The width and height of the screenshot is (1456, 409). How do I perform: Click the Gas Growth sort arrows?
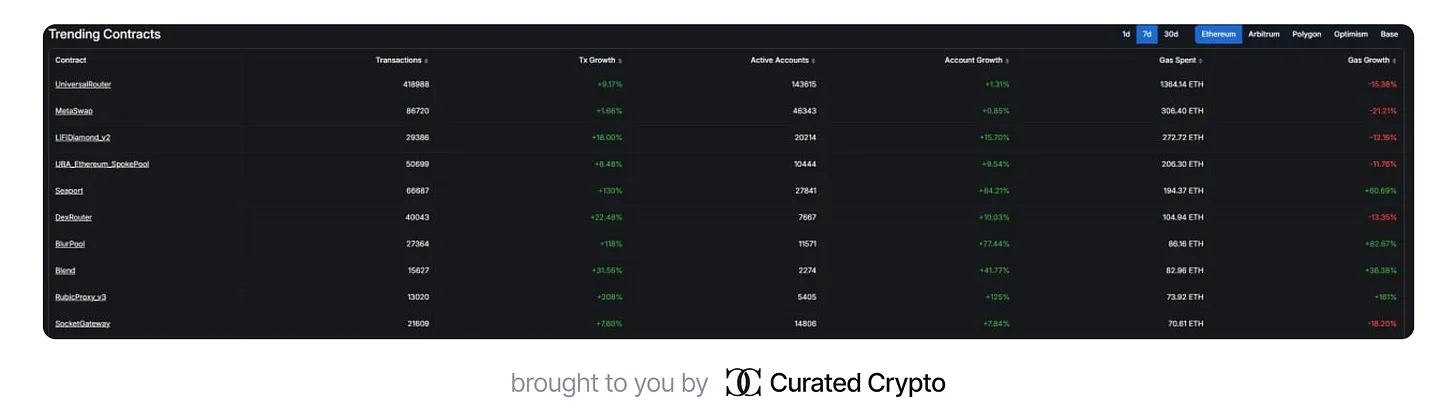click(1395, 61)
